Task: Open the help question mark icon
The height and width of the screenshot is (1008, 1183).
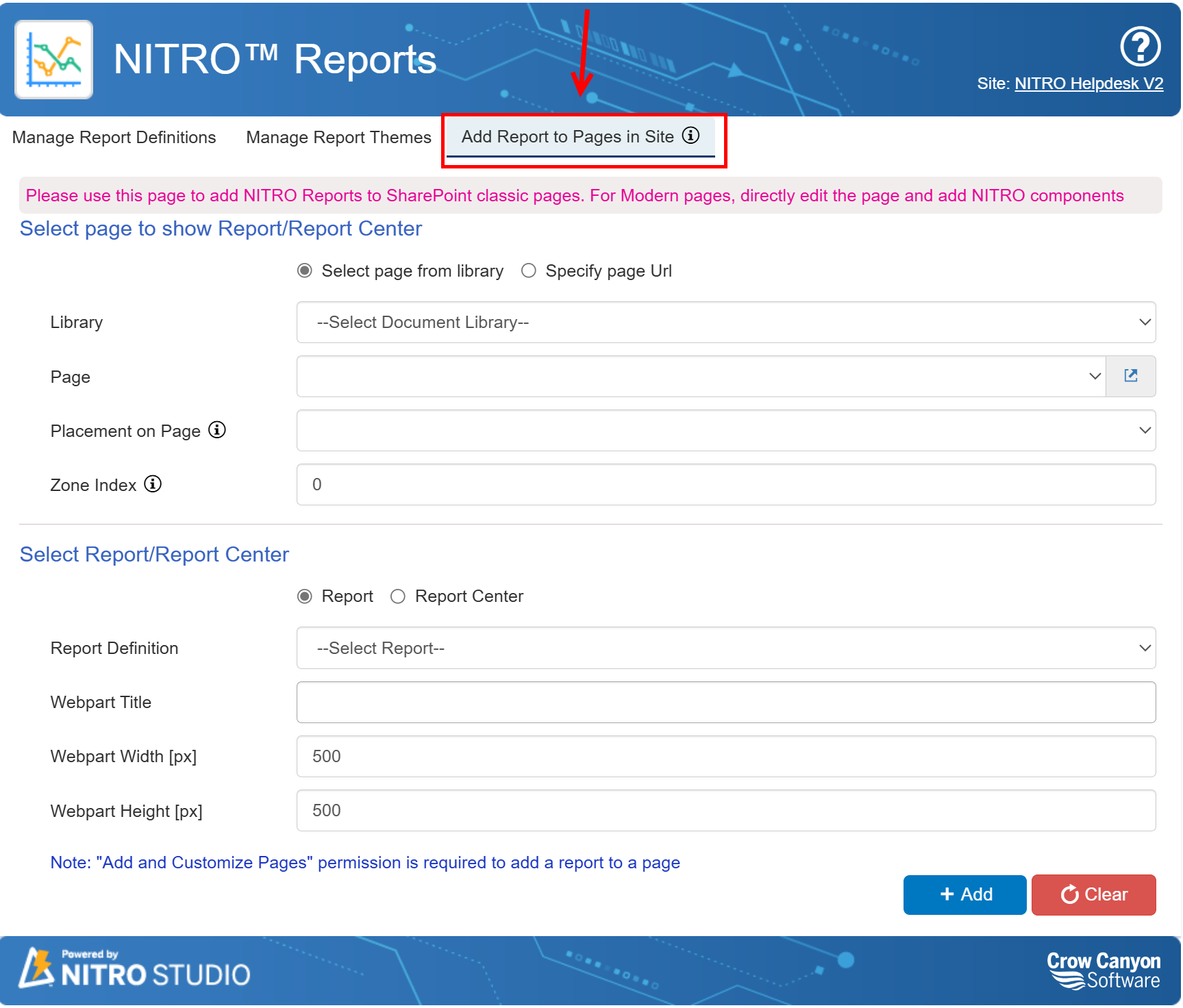Action: tap(1140, 47)
